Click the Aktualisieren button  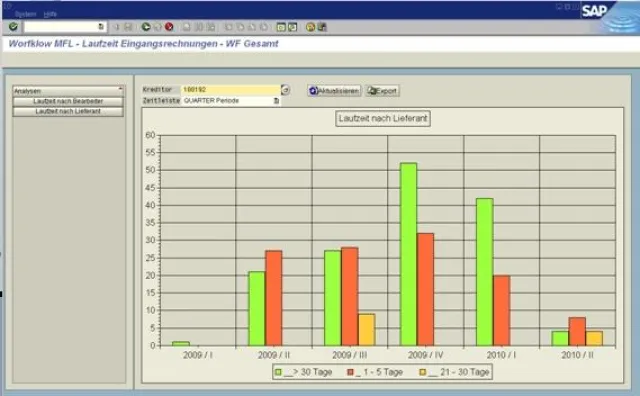tap(334, 91)
